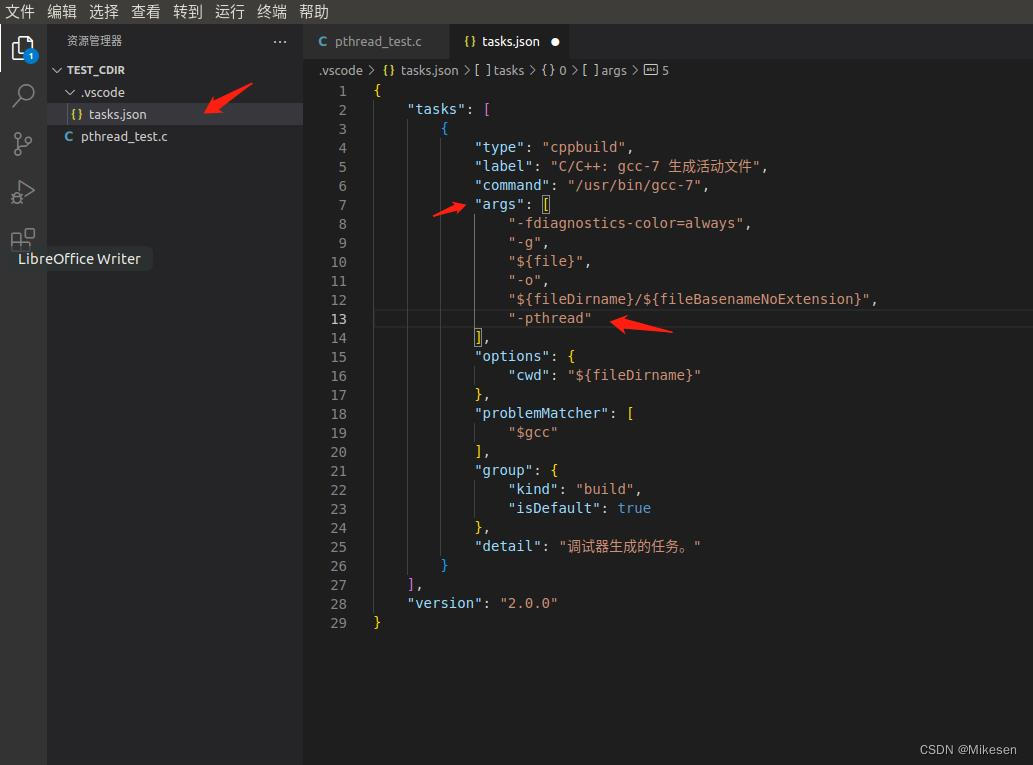The width and height of the screenshot is (1033, 765).
Task: Select the Search icon in the activity bar
Action: pos(22,95)
